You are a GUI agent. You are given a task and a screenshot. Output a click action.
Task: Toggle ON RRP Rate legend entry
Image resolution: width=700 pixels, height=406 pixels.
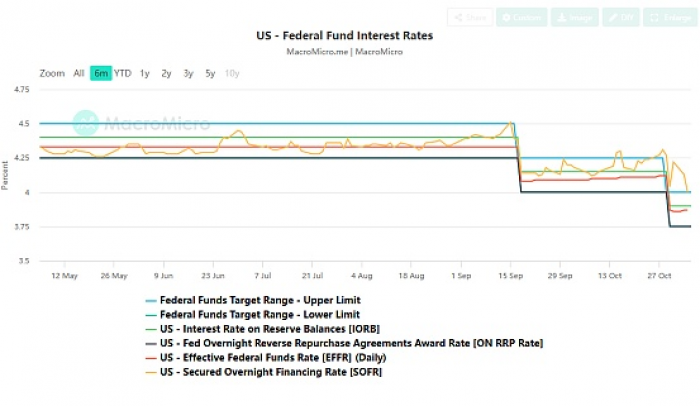click(x=343, y=343)
